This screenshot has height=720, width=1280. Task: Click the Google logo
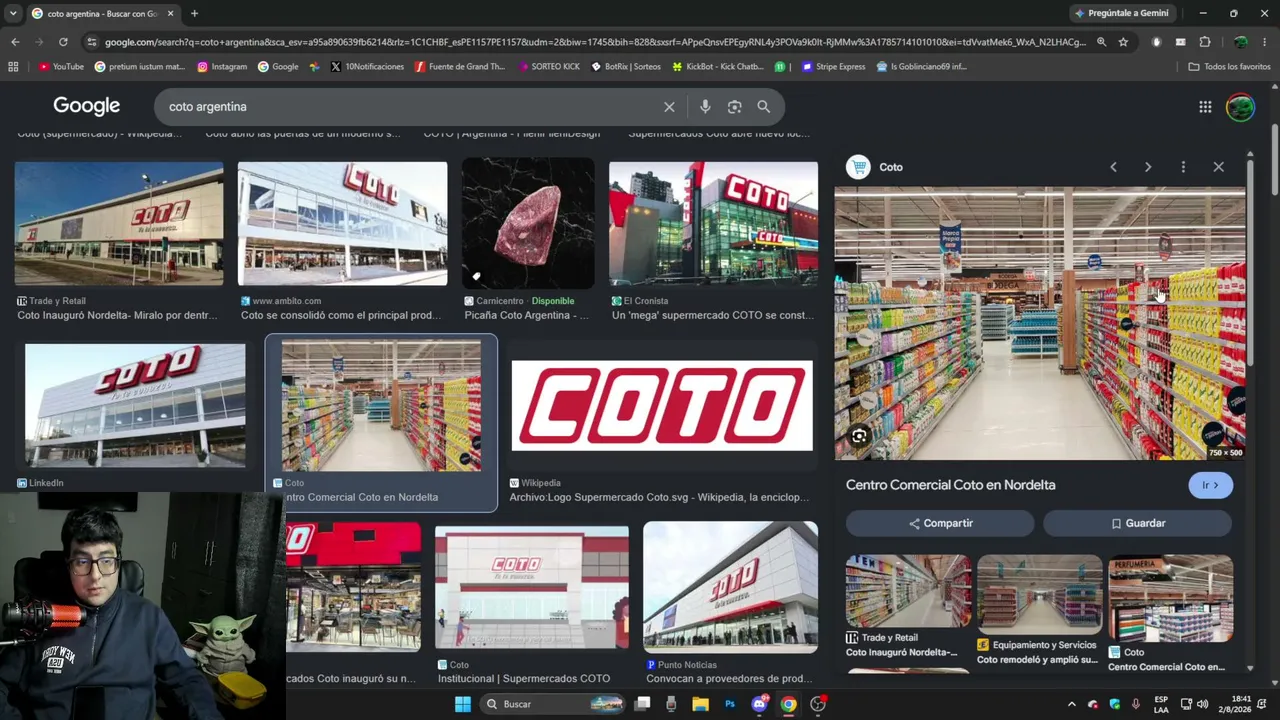click(87, 106)
